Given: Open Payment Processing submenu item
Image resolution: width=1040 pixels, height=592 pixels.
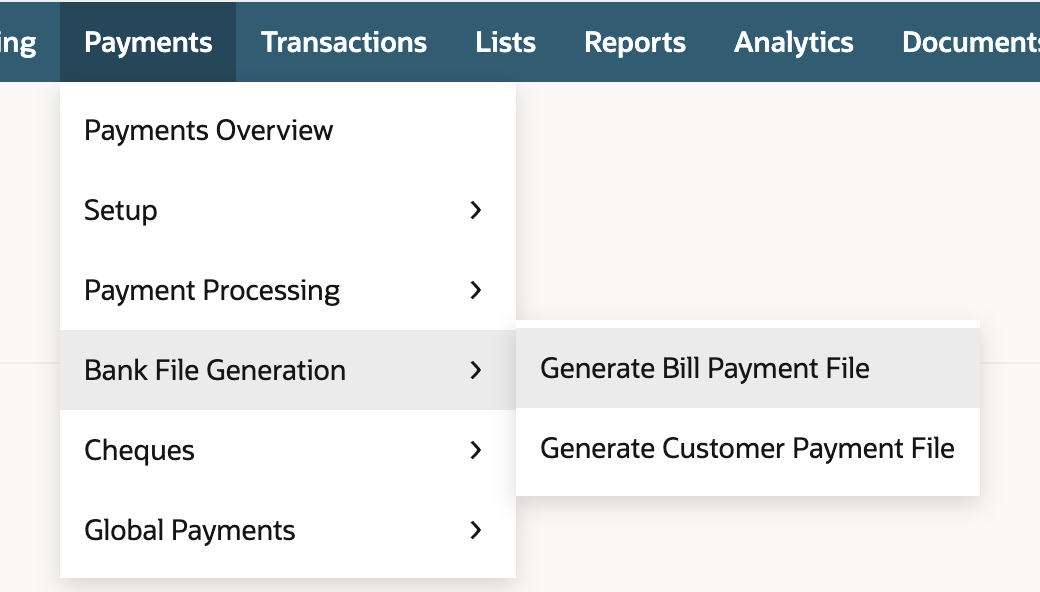Looking at the screenshot, I should pos(288,290).
